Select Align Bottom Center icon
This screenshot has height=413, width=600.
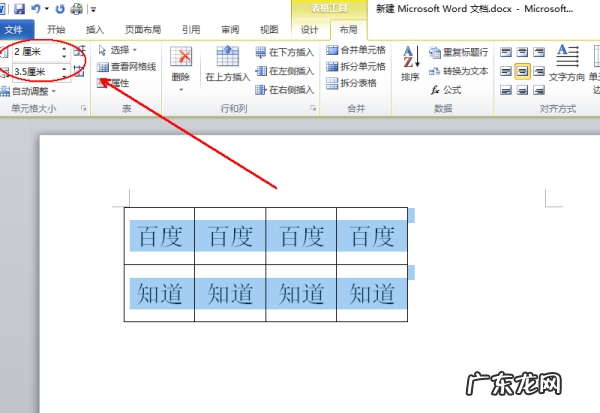(522, 90)
